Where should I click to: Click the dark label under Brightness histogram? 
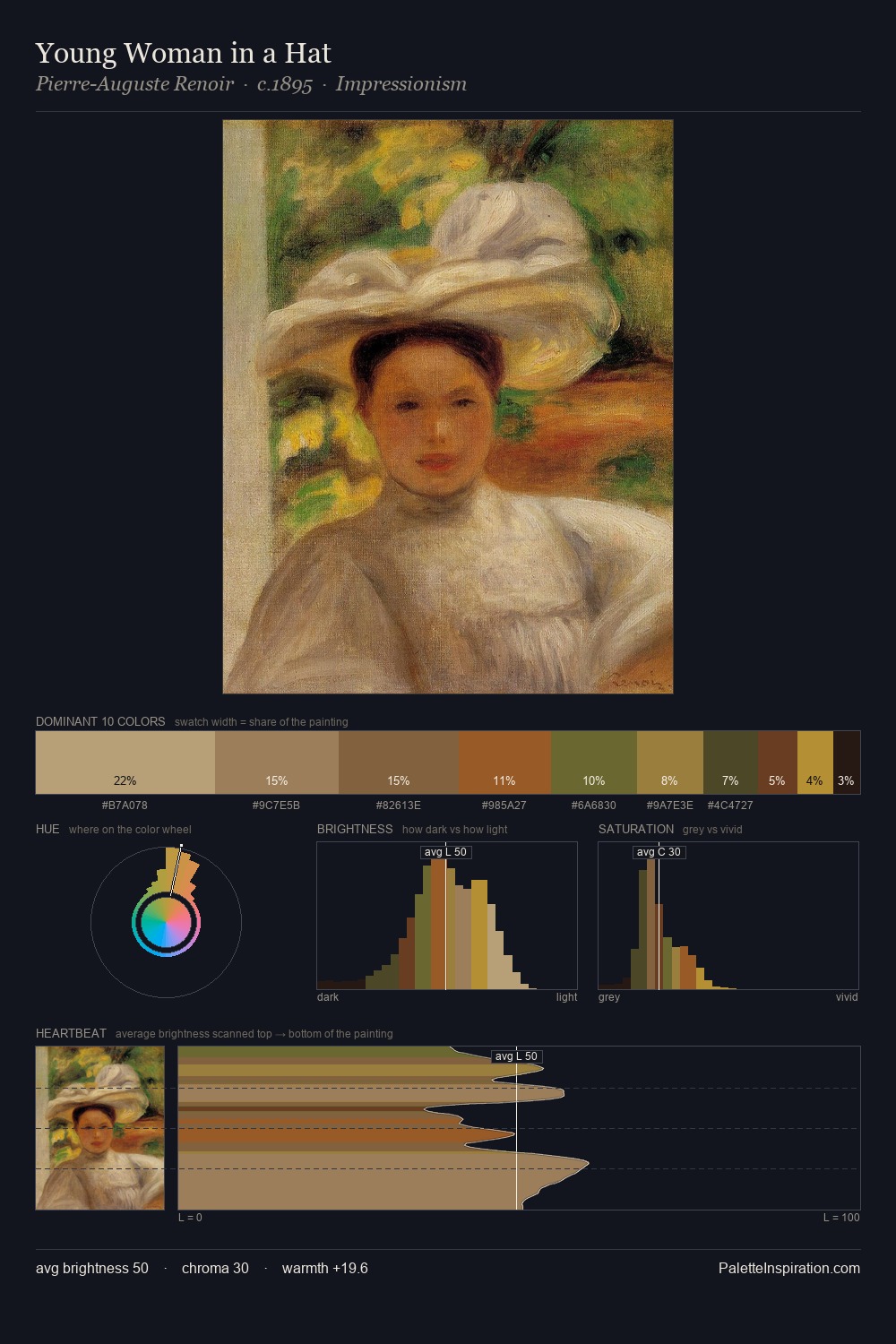[x=328, y=997]
